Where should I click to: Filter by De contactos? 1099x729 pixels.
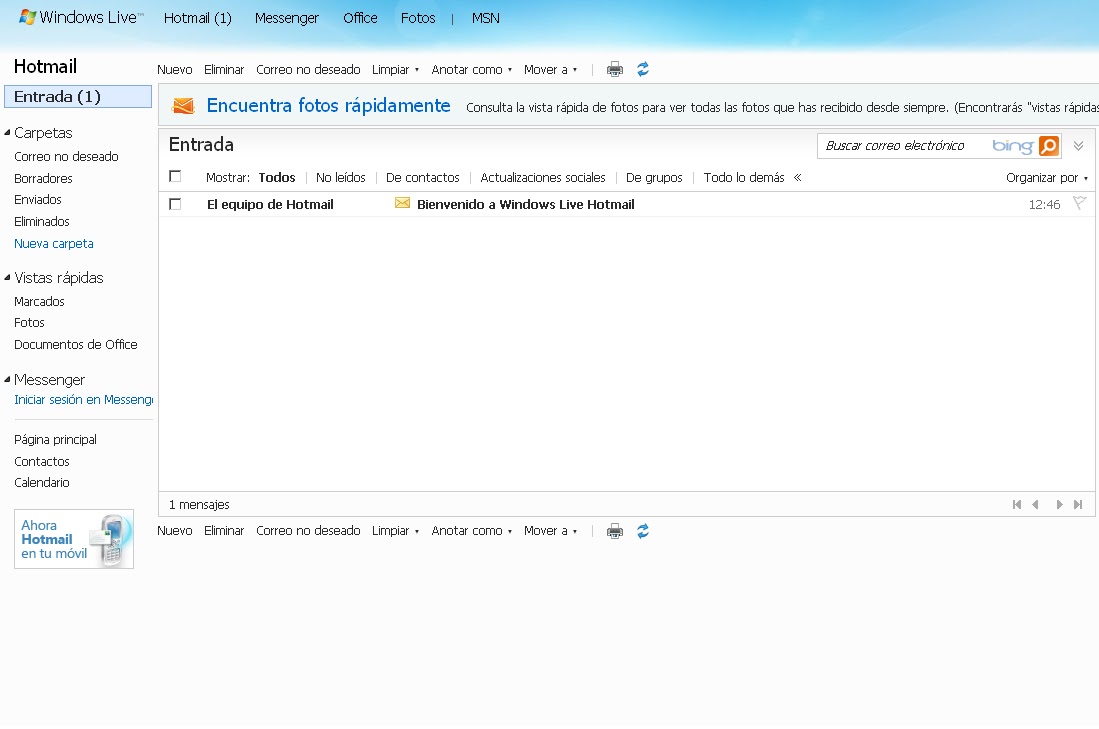pos(423,178)
